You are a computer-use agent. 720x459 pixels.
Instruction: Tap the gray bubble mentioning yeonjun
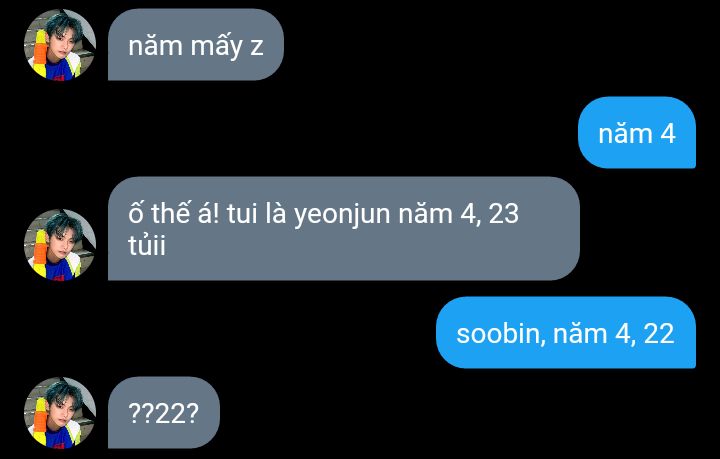pos(343,229)
